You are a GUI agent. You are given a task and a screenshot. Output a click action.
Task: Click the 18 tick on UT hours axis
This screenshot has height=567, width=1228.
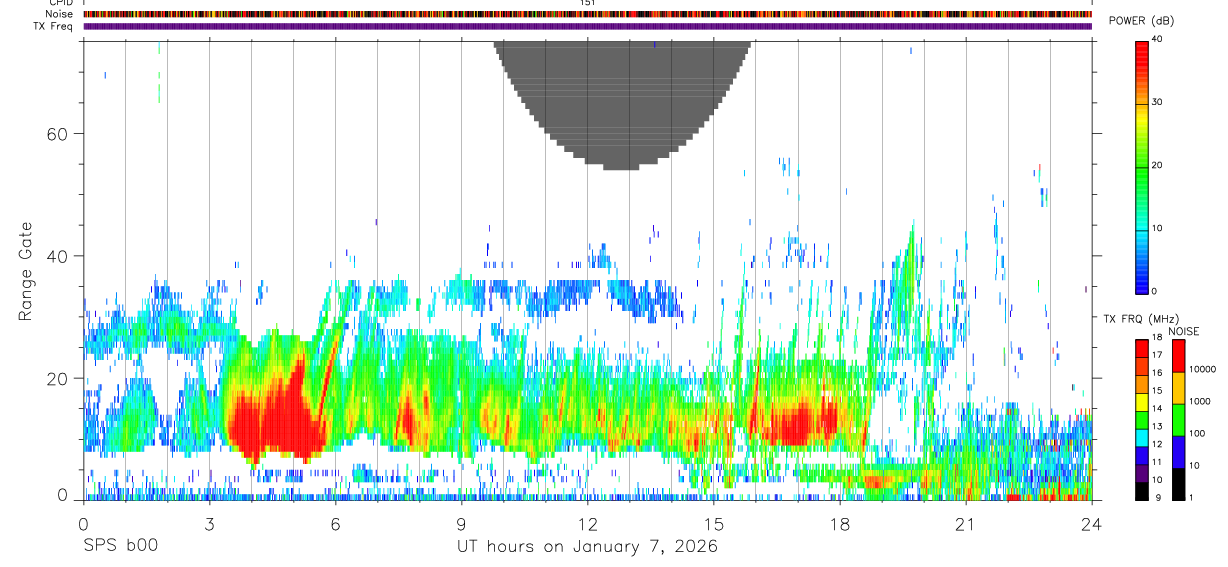840,523
